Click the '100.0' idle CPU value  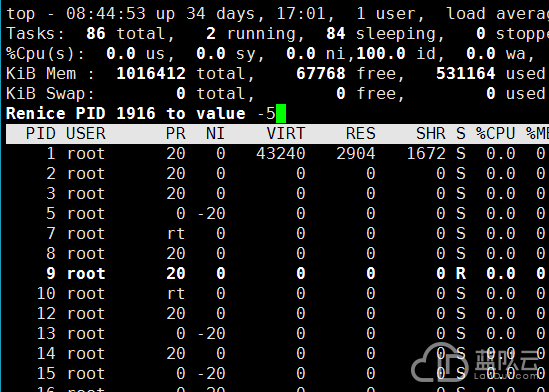381,54
